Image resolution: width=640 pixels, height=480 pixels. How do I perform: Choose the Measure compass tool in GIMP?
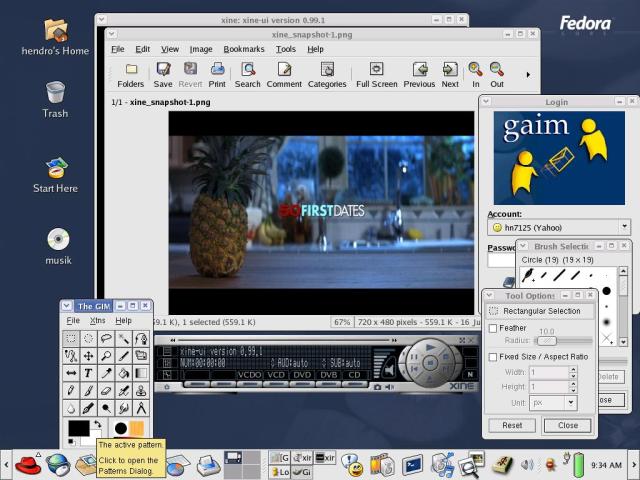click(141, 408)
